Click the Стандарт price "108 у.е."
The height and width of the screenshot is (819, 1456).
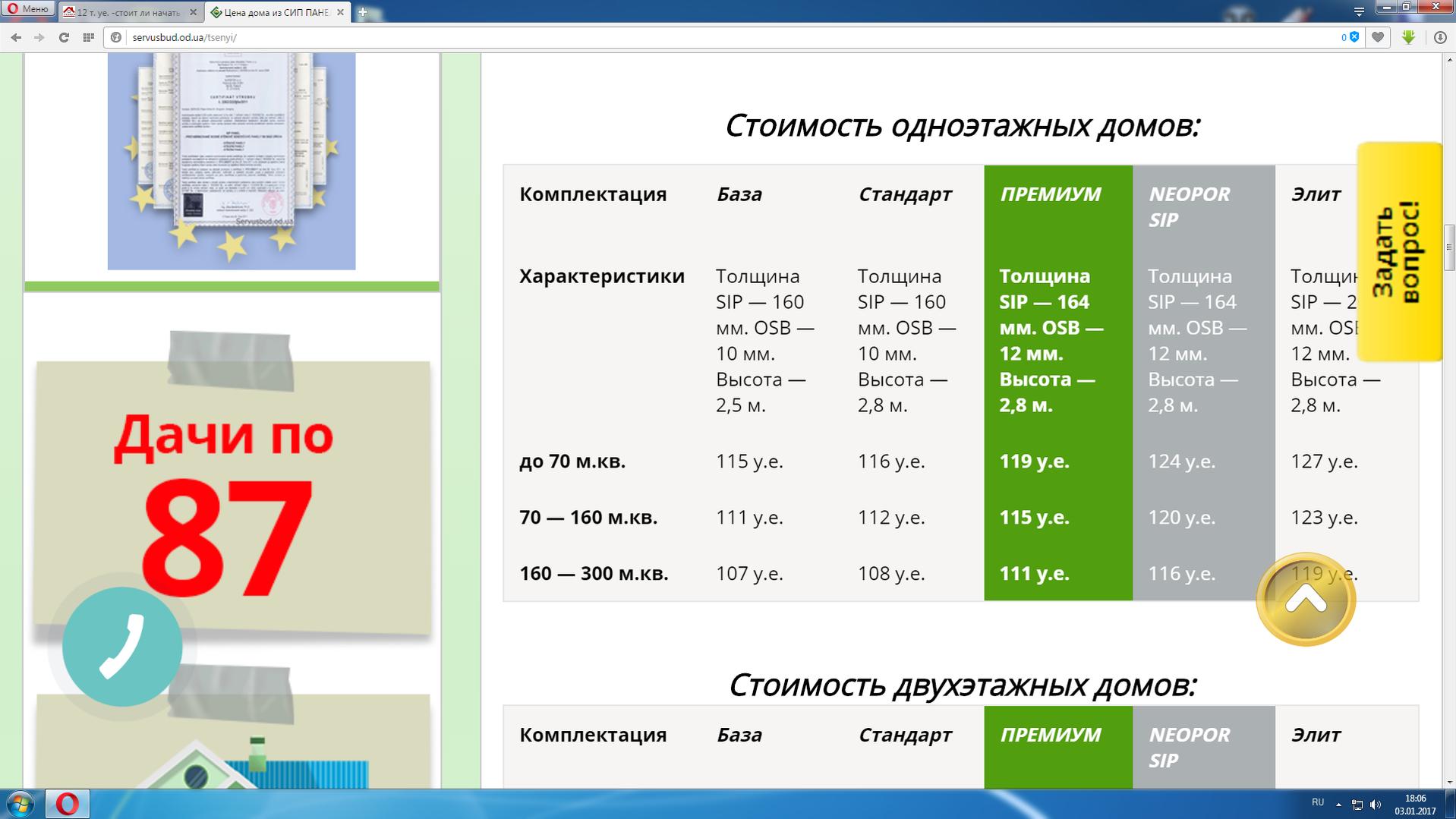891,574
